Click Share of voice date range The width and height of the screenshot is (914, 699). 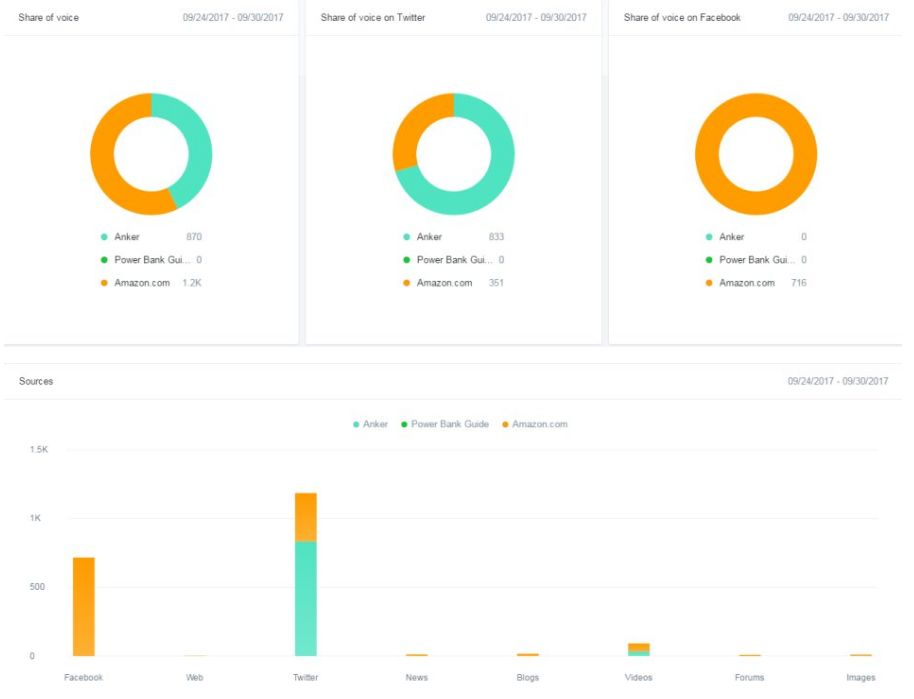233,17
